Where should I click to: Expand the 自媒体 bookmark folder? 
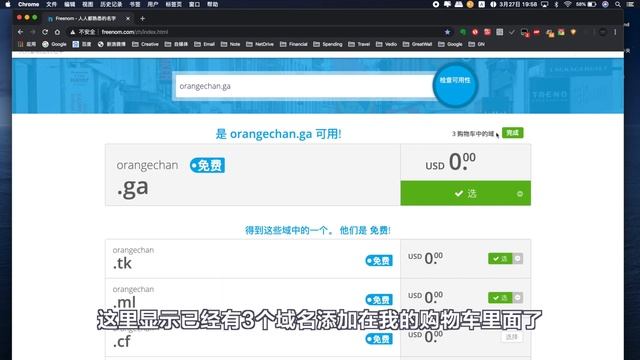(176, 44)
